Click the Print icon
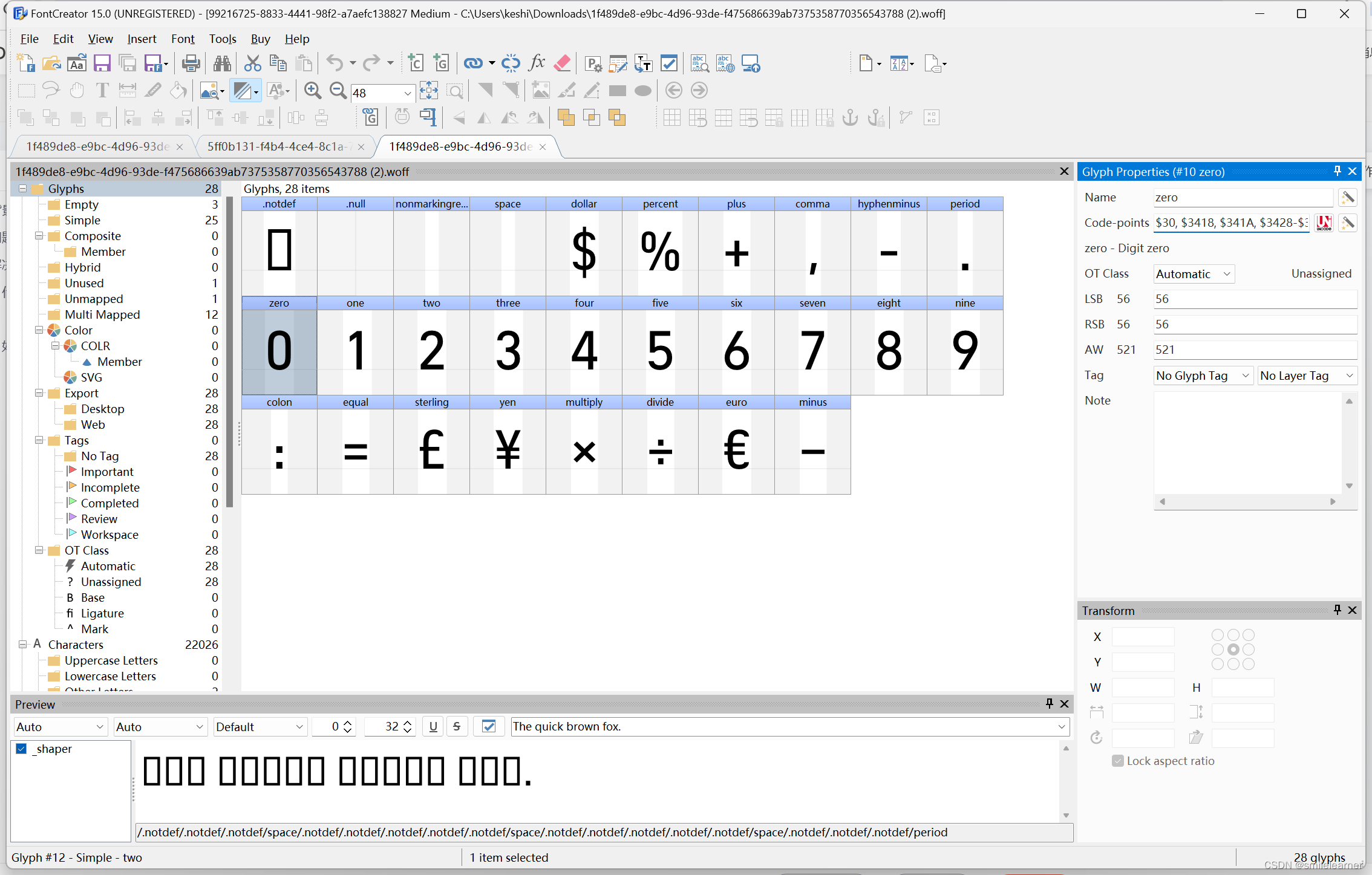 191,63
